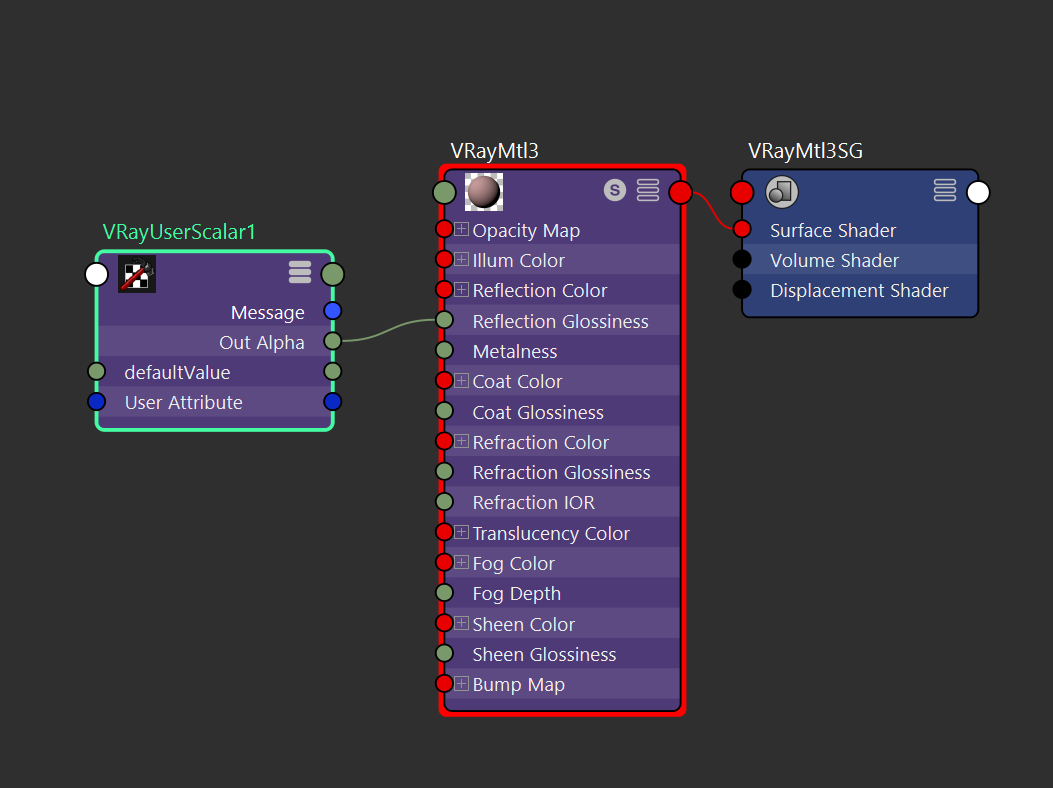Click VRayMtl3 main output port
Image resolution: width=1053 pixels, height=788 pixels.
[680, 192]
